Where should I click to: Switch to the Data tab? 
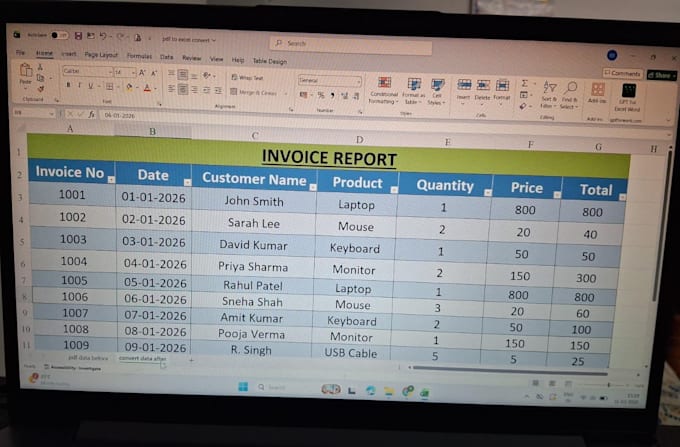pos(167,57)
